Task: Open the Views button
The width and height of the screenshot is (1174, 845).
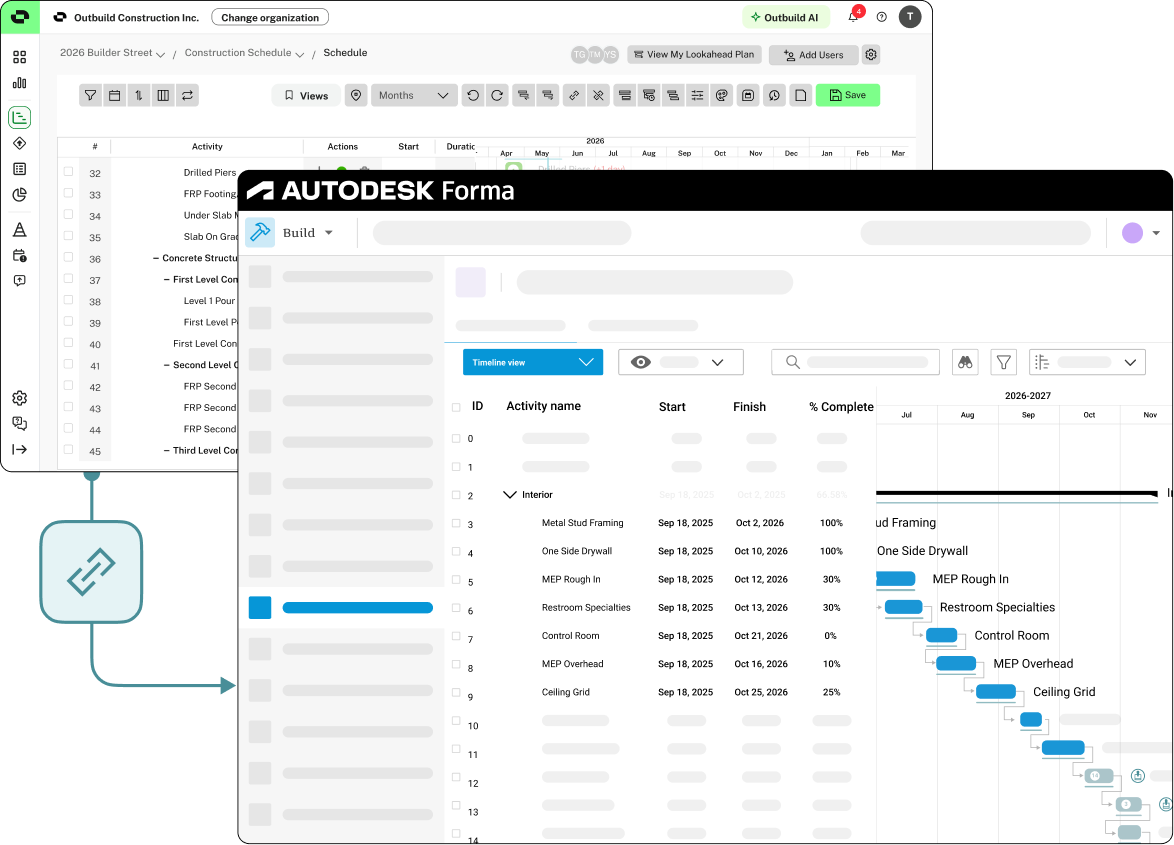Action: (x=306, y=96)
